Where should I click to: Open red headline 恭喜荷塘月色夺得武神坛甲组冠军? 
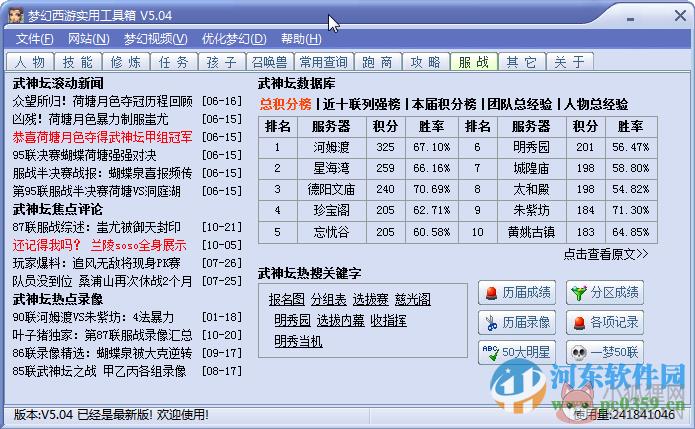102,137
